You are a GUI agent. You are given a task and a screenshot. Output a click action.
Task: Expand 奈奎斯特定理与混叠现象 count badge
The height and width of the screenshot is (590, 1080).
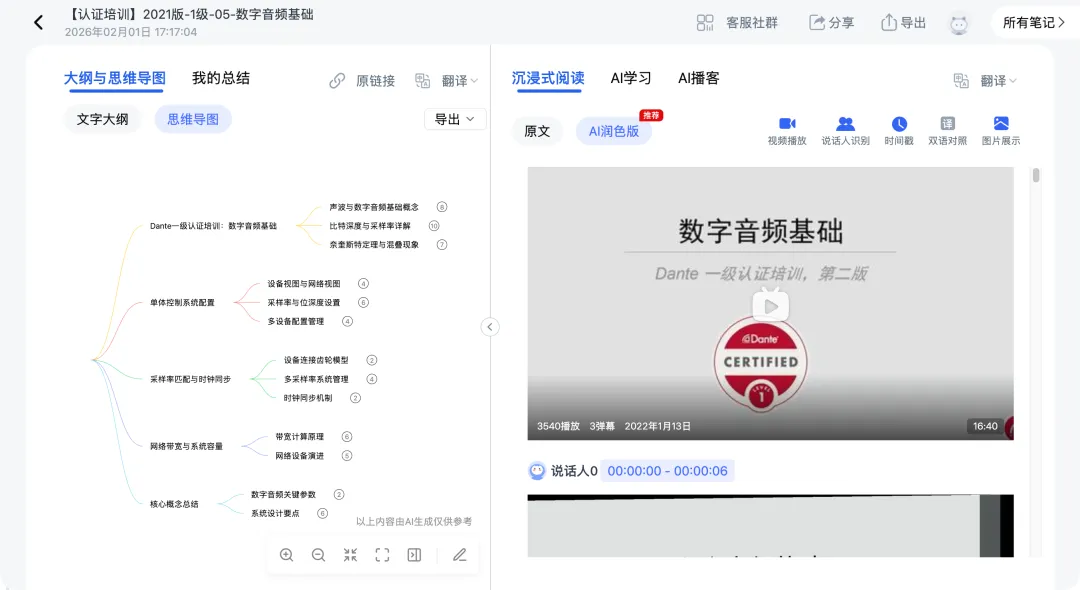tap(442, 244)
